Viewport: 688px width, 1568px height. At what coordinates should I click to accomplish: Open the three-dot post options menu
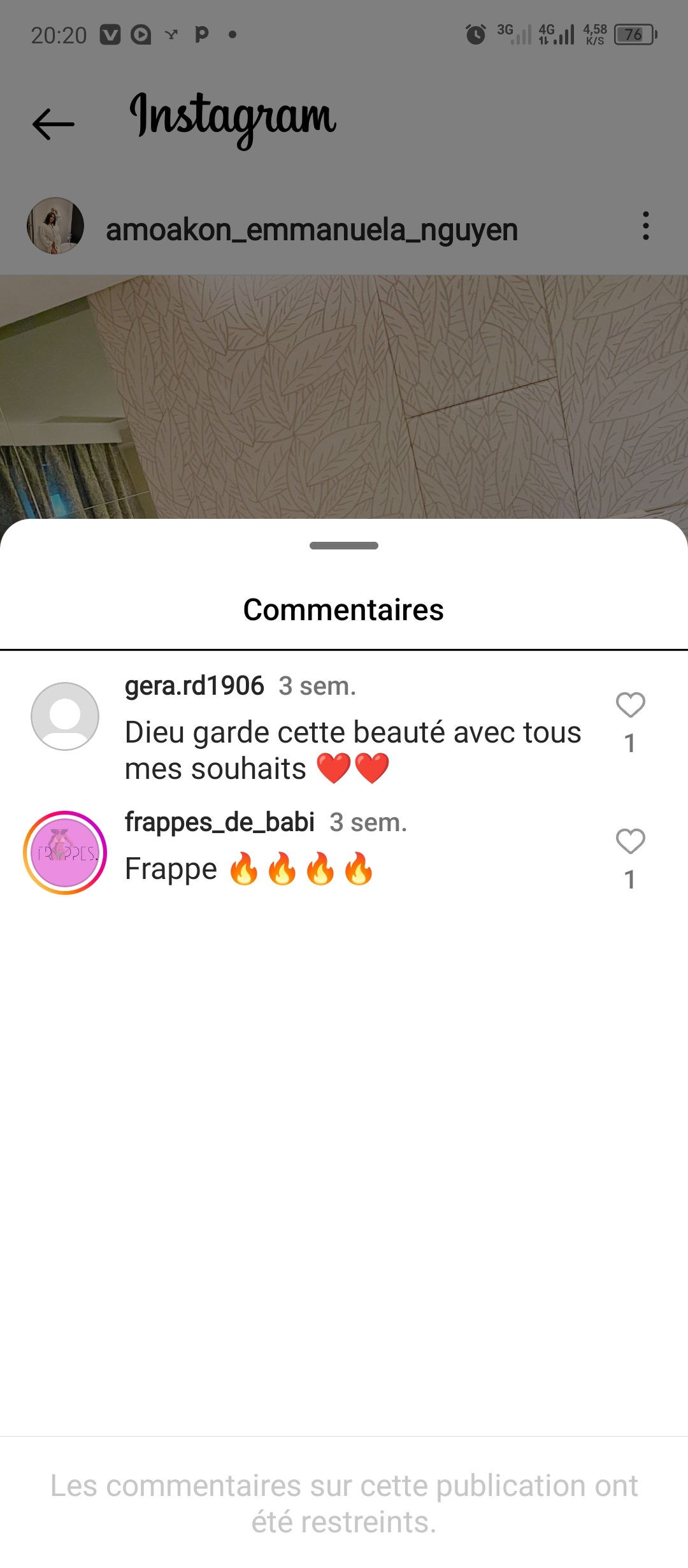tap(646, 226)
